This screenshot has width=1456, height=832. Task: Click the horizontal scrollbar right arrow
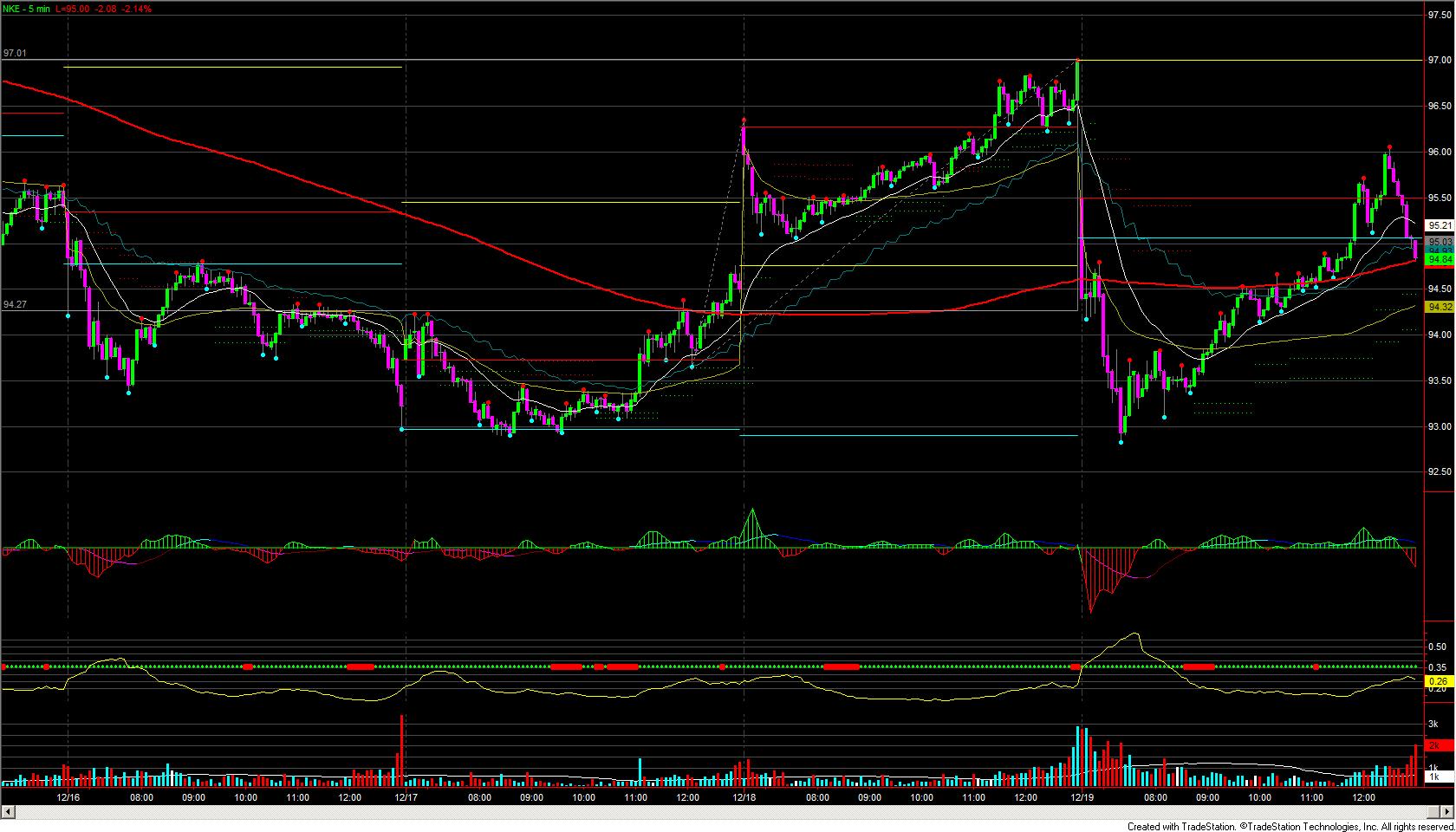point(1448,812)
